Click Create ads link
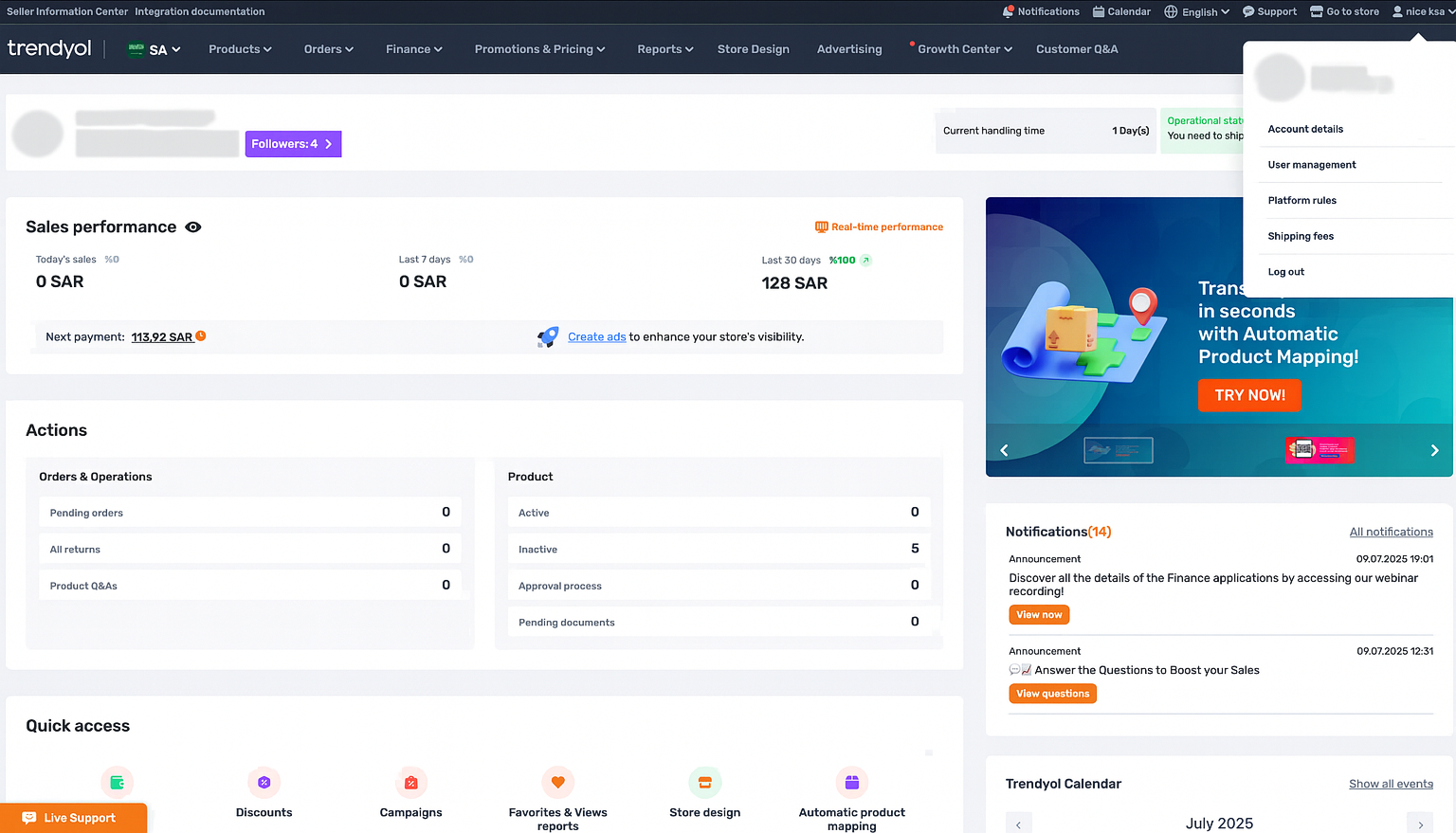1456x833 pixels. tap(597, 336)
